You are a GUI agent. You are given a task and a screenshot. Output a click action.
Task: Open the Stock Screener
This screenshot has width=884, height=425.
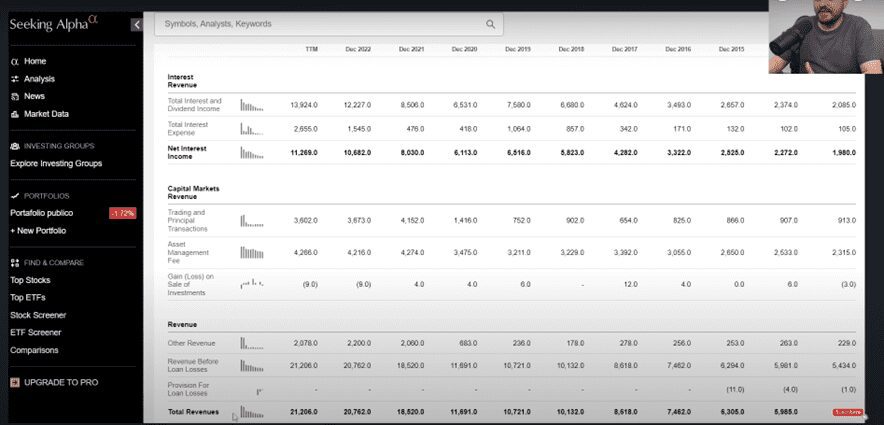40,315
